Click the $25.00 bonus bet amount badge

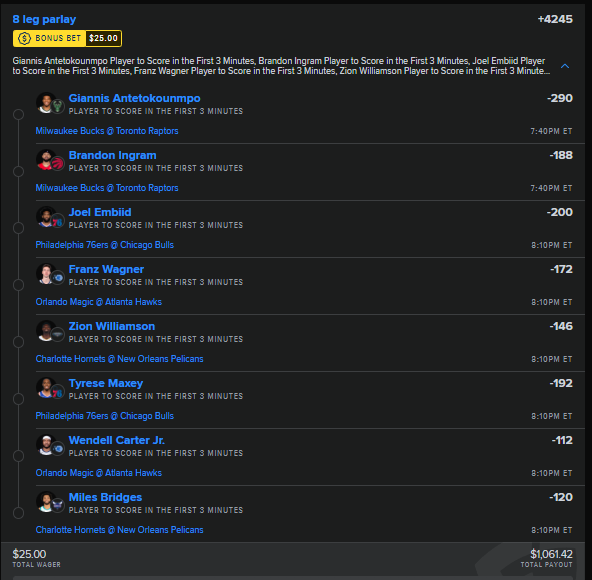coord(103,38)
